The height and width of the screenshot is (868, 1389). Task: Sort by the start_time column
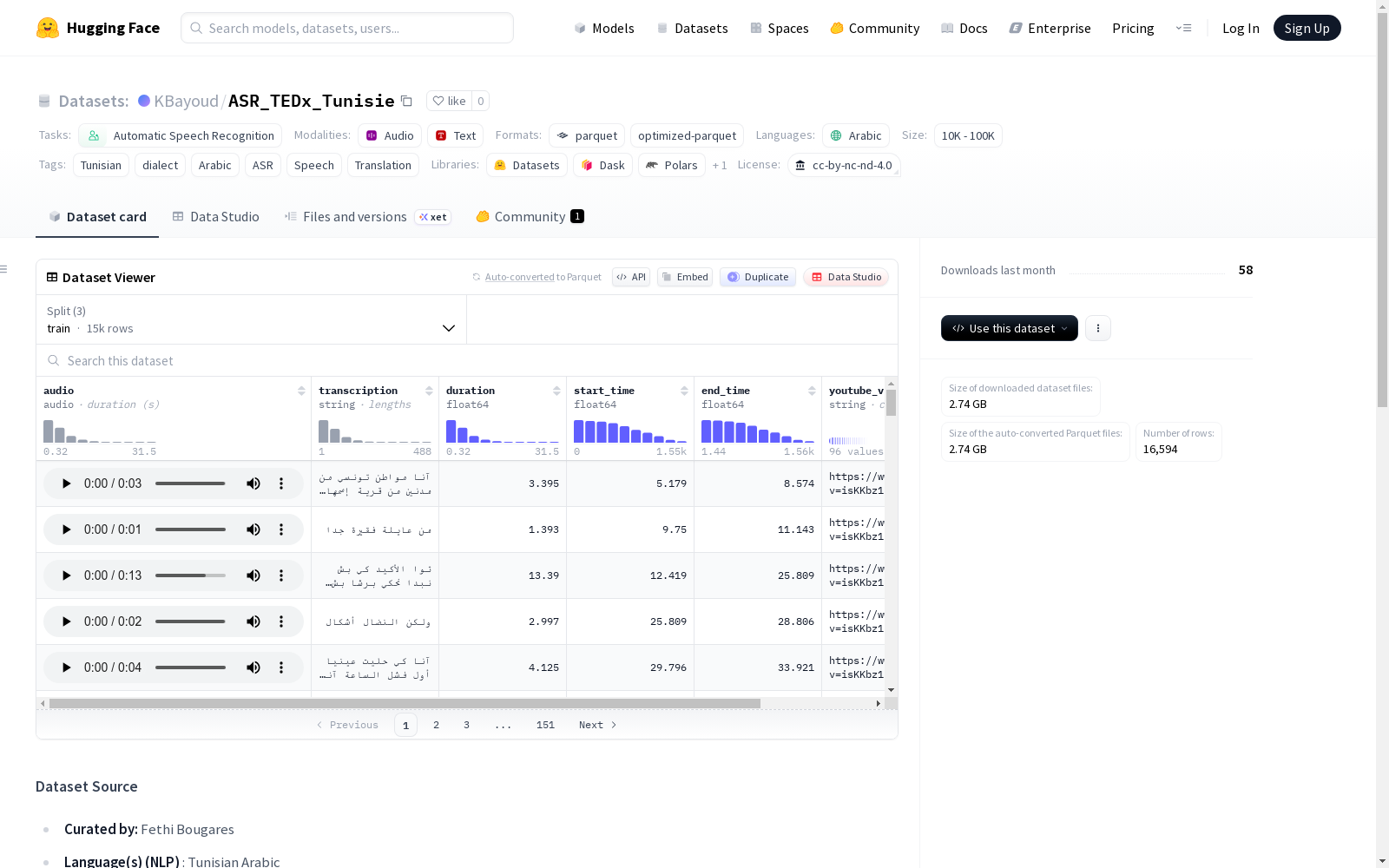(684, 391)
